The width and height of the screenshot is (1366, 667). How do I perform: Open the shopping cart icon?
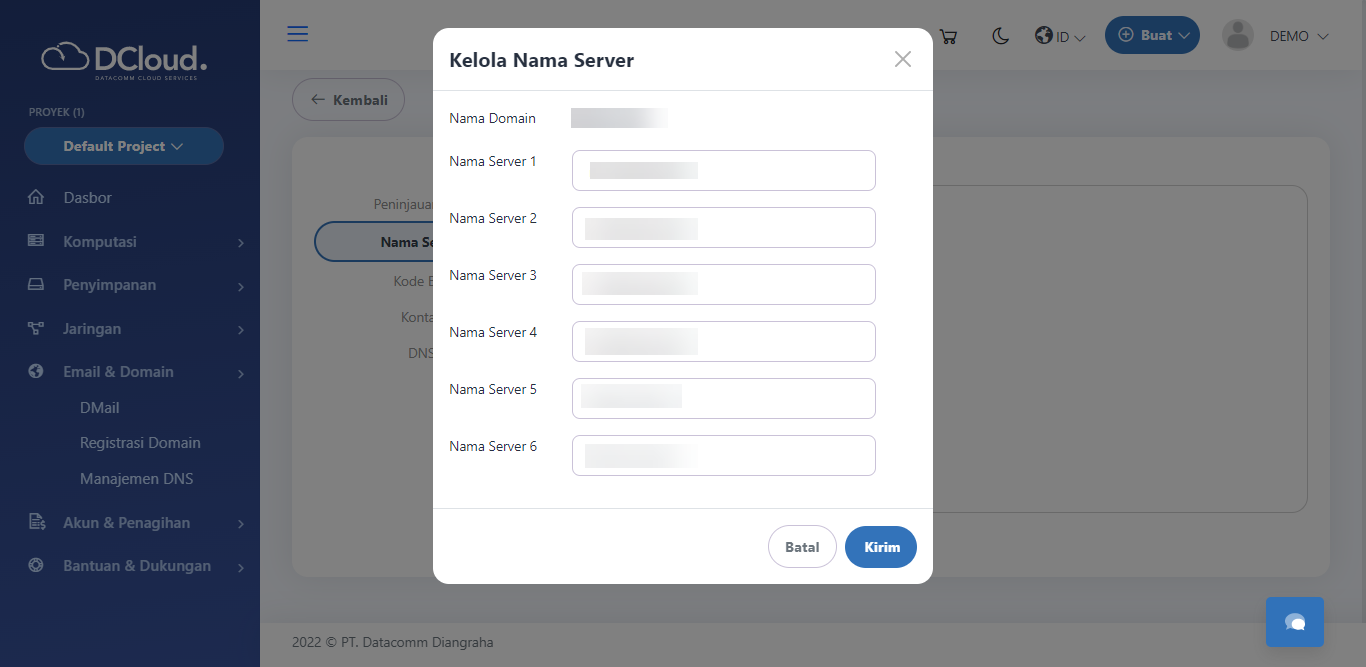tap(947, 35)
